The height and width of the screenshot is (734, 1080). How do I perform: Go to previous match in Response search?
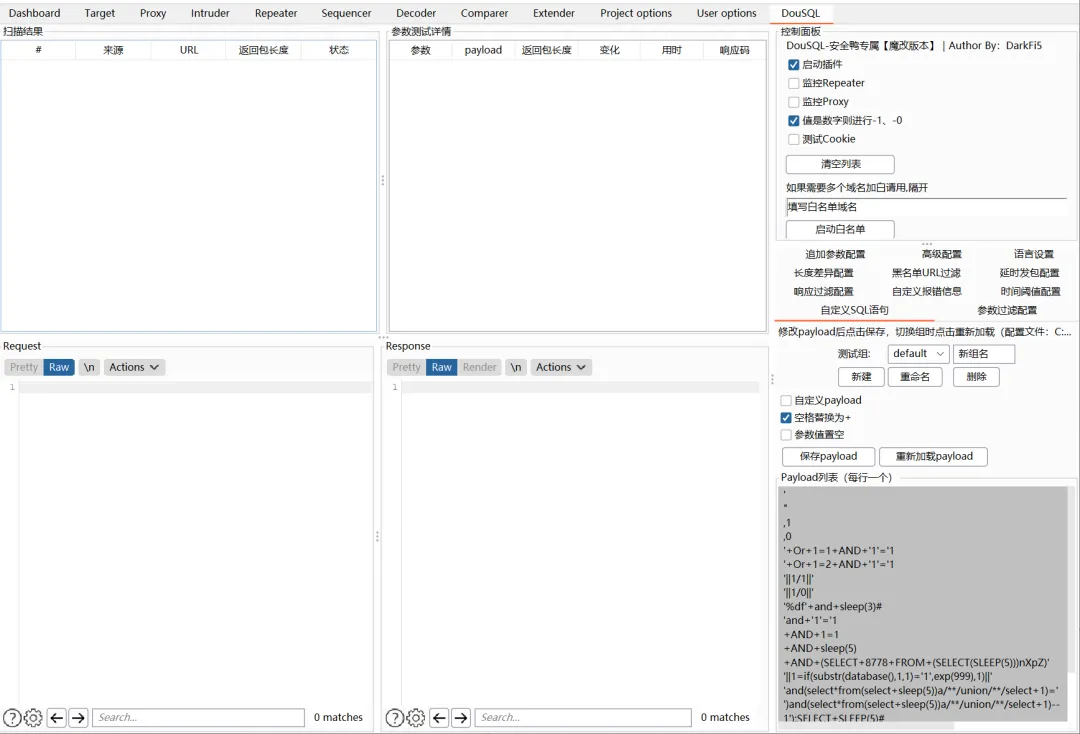click(439, 717)
